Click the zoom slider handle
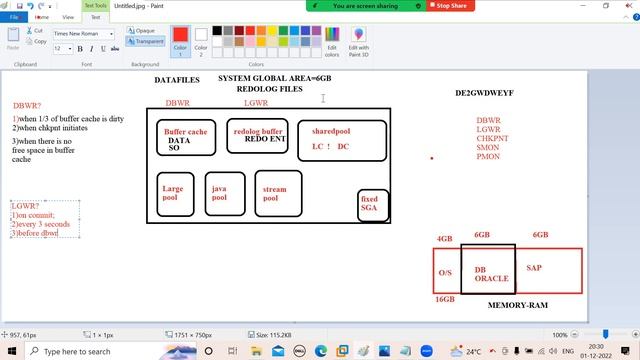 click(605, 334)
